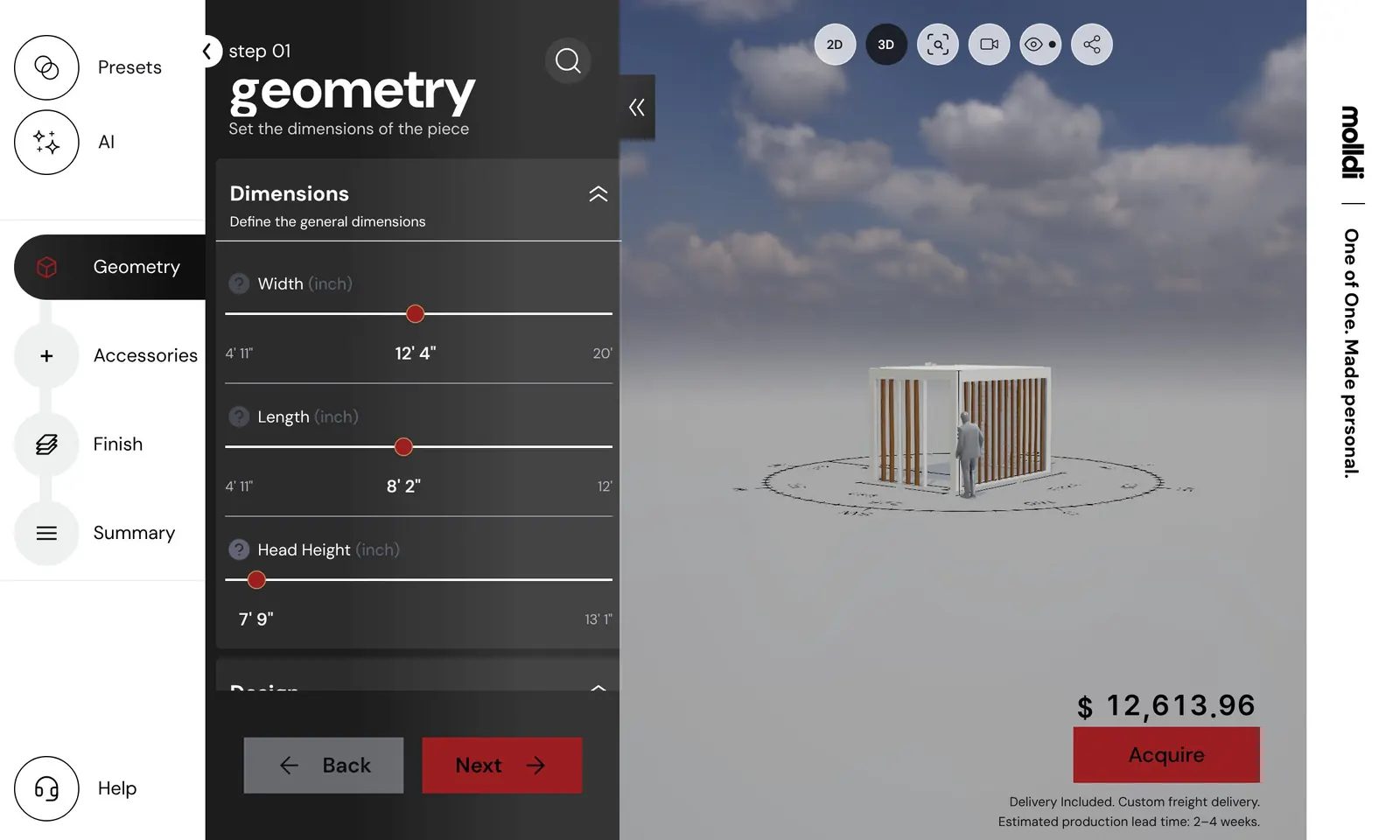Click the Back button

click(x=324, y=766)
